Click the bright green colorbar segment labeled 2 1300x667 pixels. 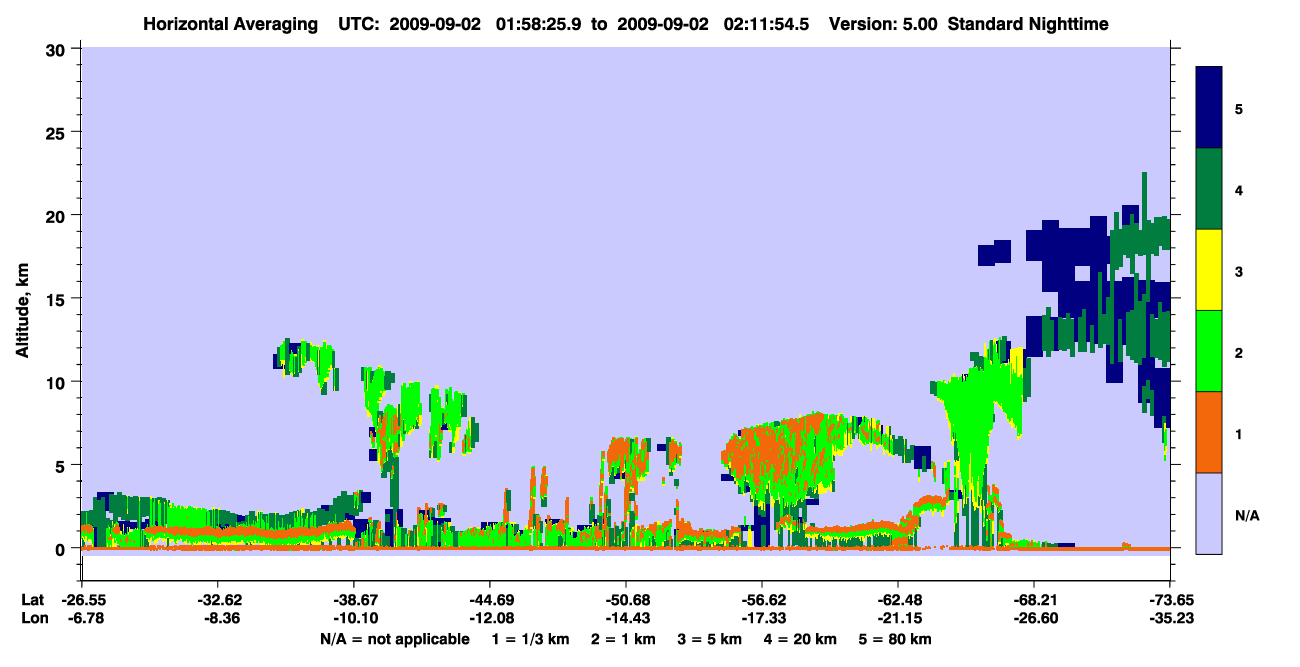pyautogui.click(x=1209, y=351)
